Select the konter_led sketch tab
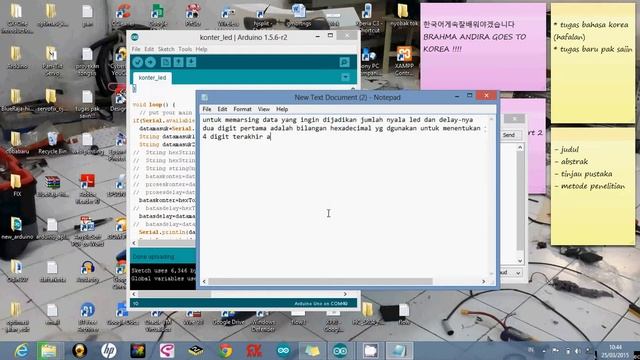The height and width of the screenshot is (360, 640). pos(152,78)
